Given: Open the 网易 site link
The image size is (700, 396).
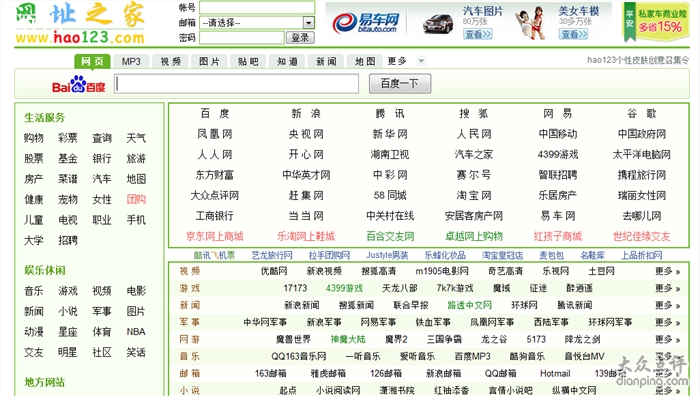Looking at the screenshot, I should click(558, 113).
